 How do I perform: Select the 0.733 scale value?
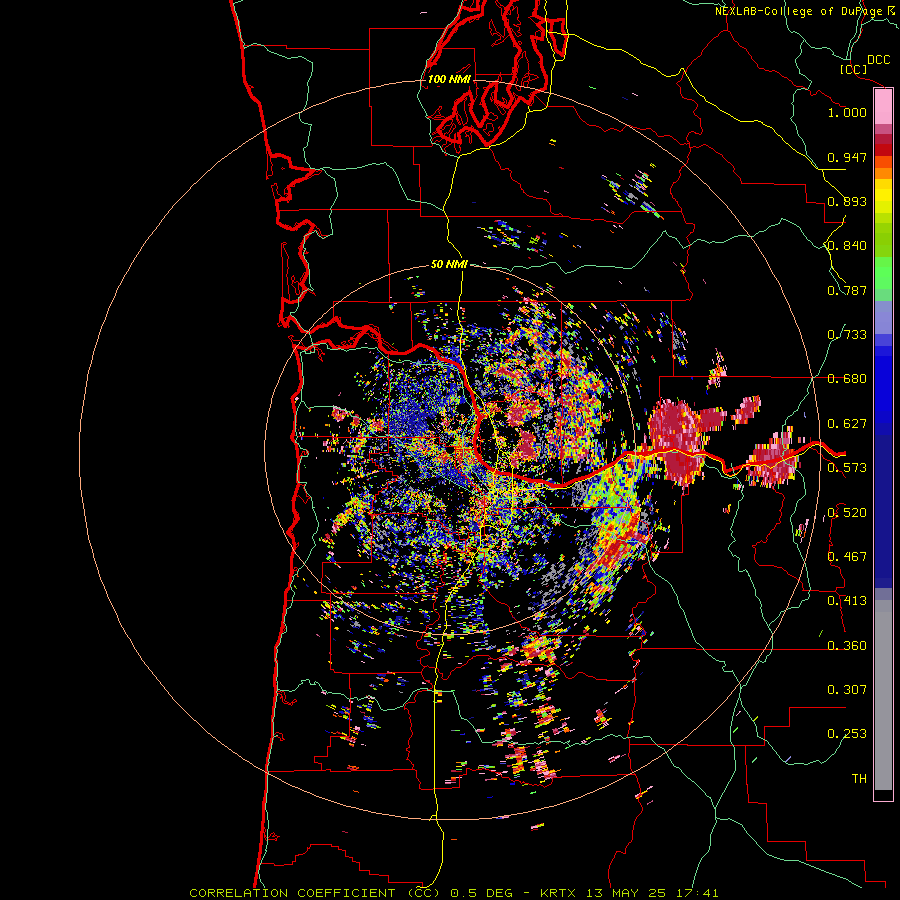pyautogui.click(x=847, y=335)
